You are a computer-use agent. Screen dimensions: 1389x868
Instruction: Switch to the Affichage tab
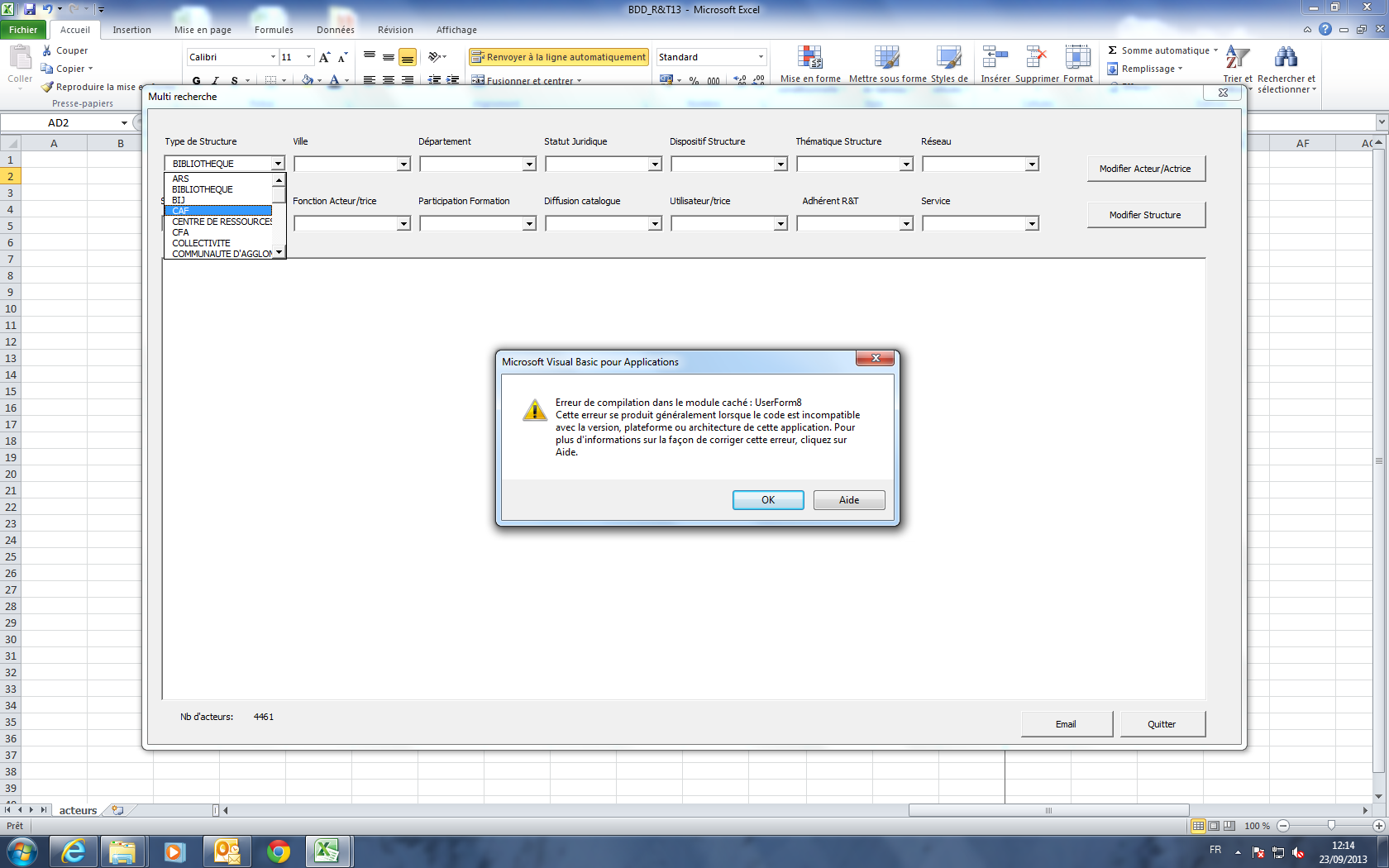456,30
